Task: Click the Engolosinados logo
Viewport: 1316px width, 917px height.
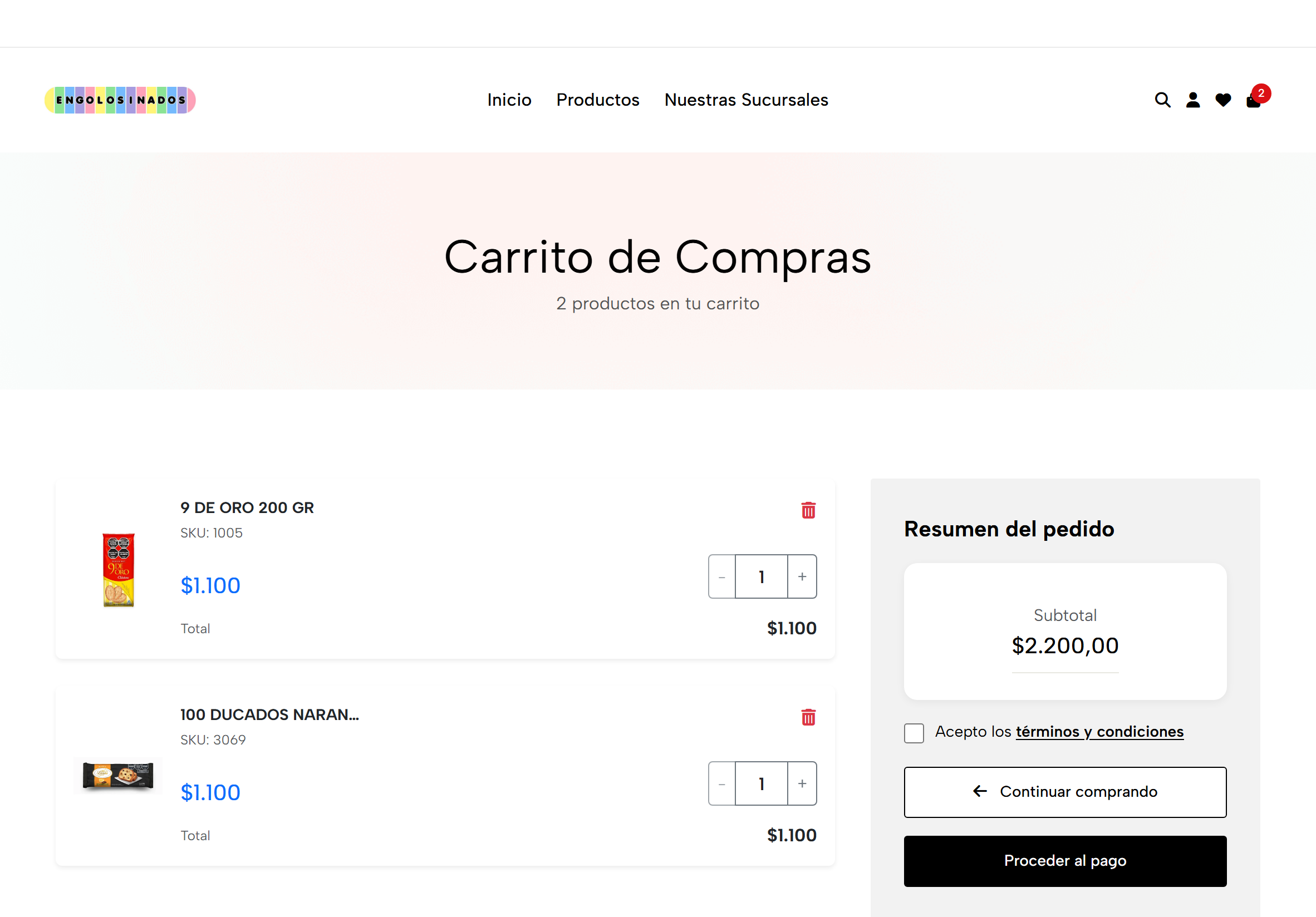Action: tap(120, 99)
